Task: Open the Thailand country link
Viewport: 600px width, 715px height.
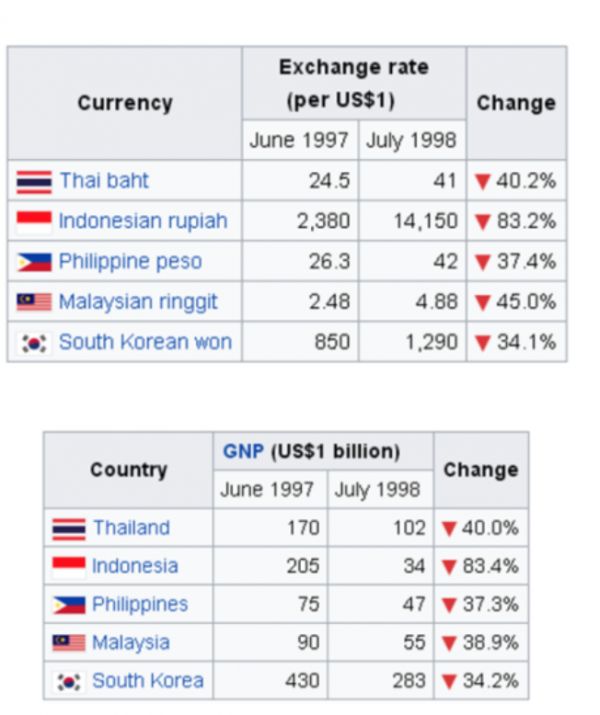Action: tap(131, 528)
